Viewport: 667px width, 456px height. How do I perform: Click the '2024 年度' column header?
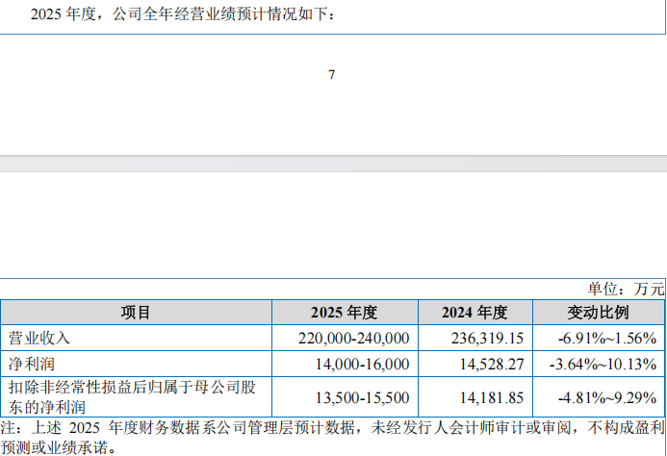tap(475, 313)
